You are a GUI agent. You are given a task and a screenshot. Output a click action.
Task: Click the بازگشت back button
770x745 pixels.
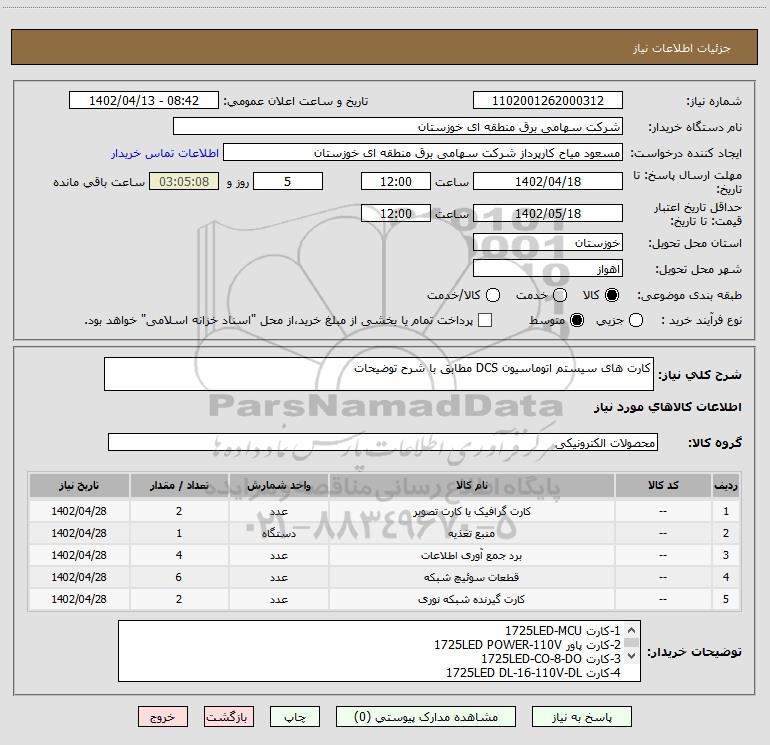[229, 717]
